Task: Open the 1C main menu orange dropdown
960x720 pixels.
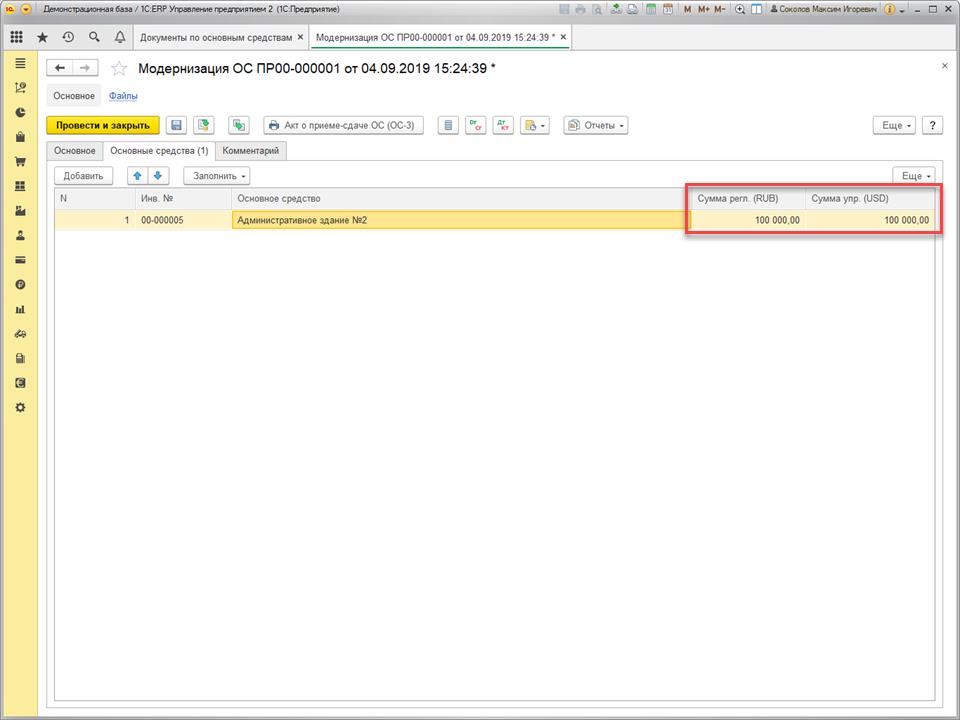Action: pos(26,9)
